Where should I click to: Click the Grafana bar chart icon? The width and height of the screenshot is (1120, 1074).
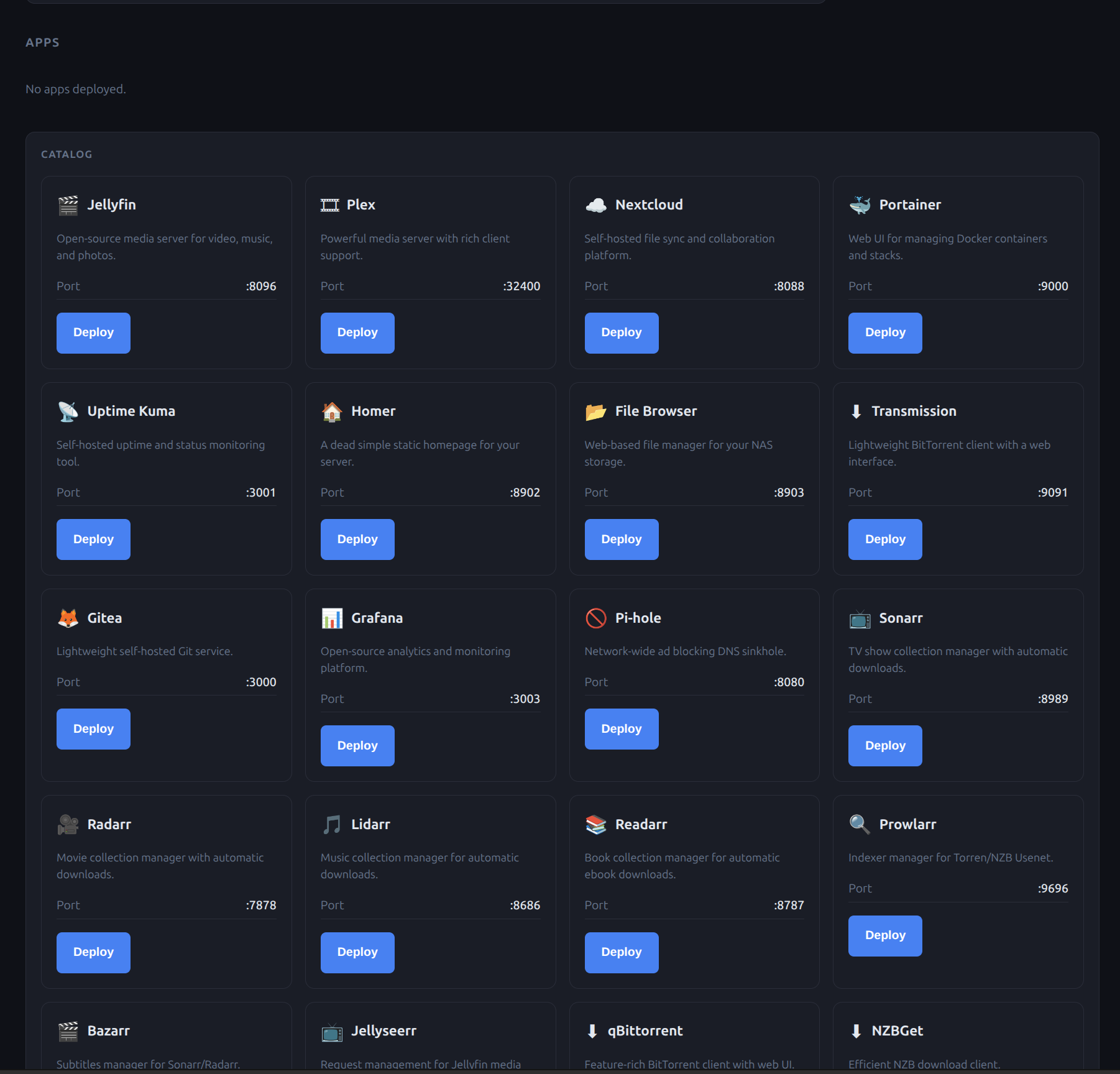click(x=332, y=618)
